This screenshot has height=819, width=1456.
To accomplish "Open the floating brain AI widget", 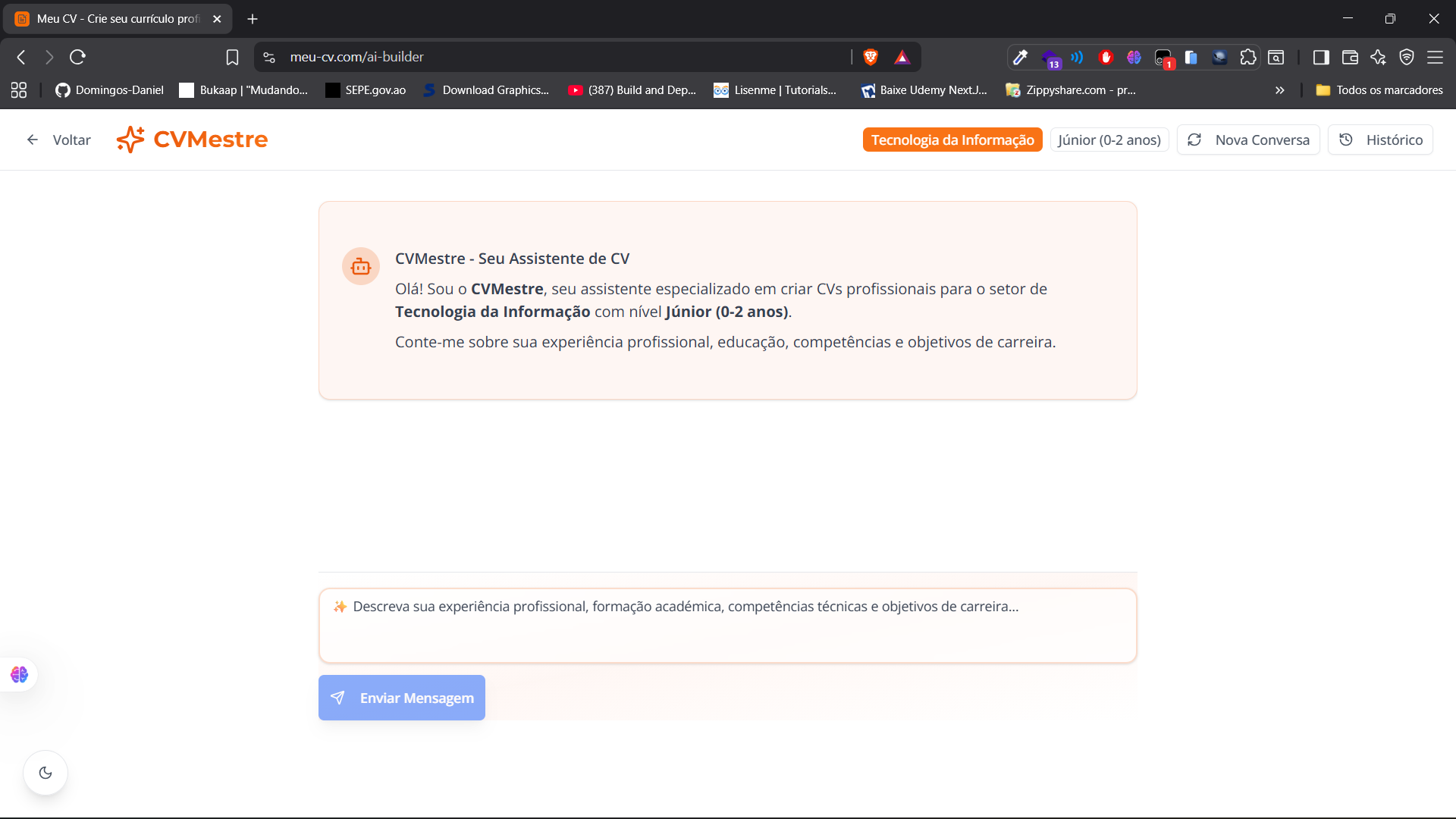I will [18, 674].
